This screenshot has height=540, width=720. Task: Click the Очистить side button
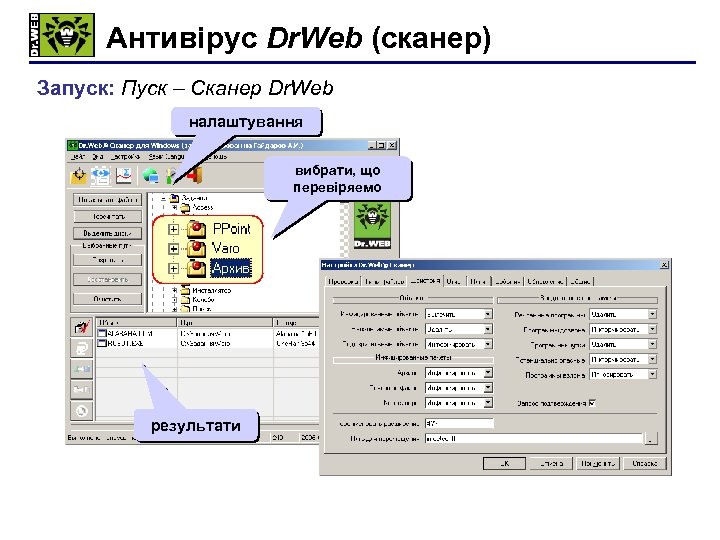click(x=107, y=299)
